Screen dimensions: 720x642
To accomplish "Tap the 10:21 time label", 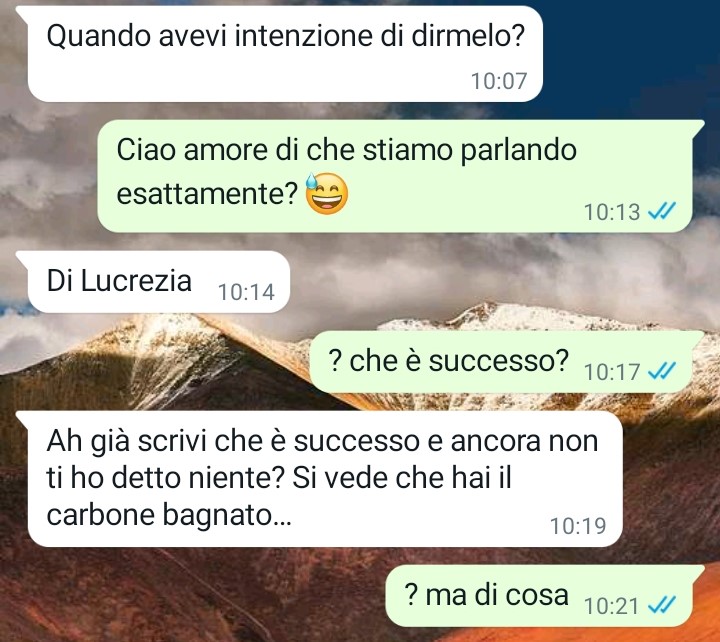I will pos(612,606).
